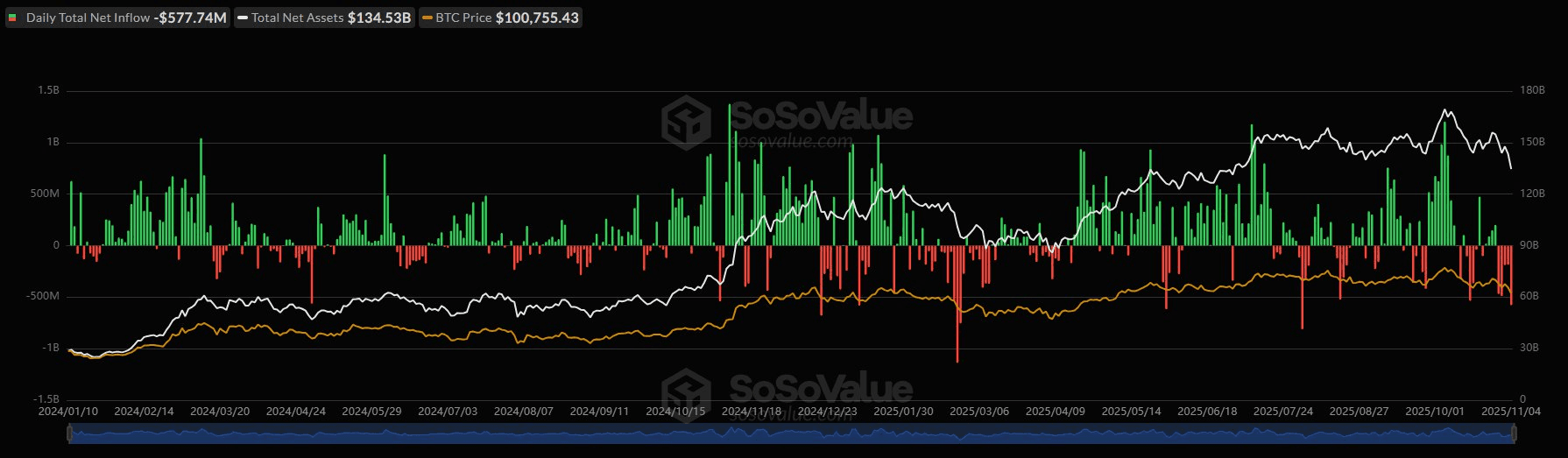Click the upper sosovalue.com watermark text
This screenshot has height=458, width=1568.
coord(791,140)
